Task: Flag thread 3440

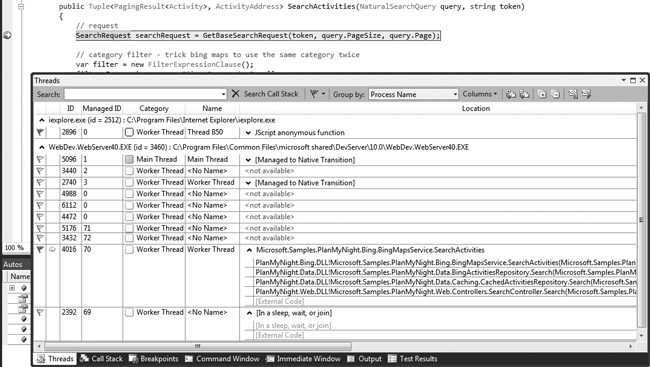Action: [x=40, y=170]
